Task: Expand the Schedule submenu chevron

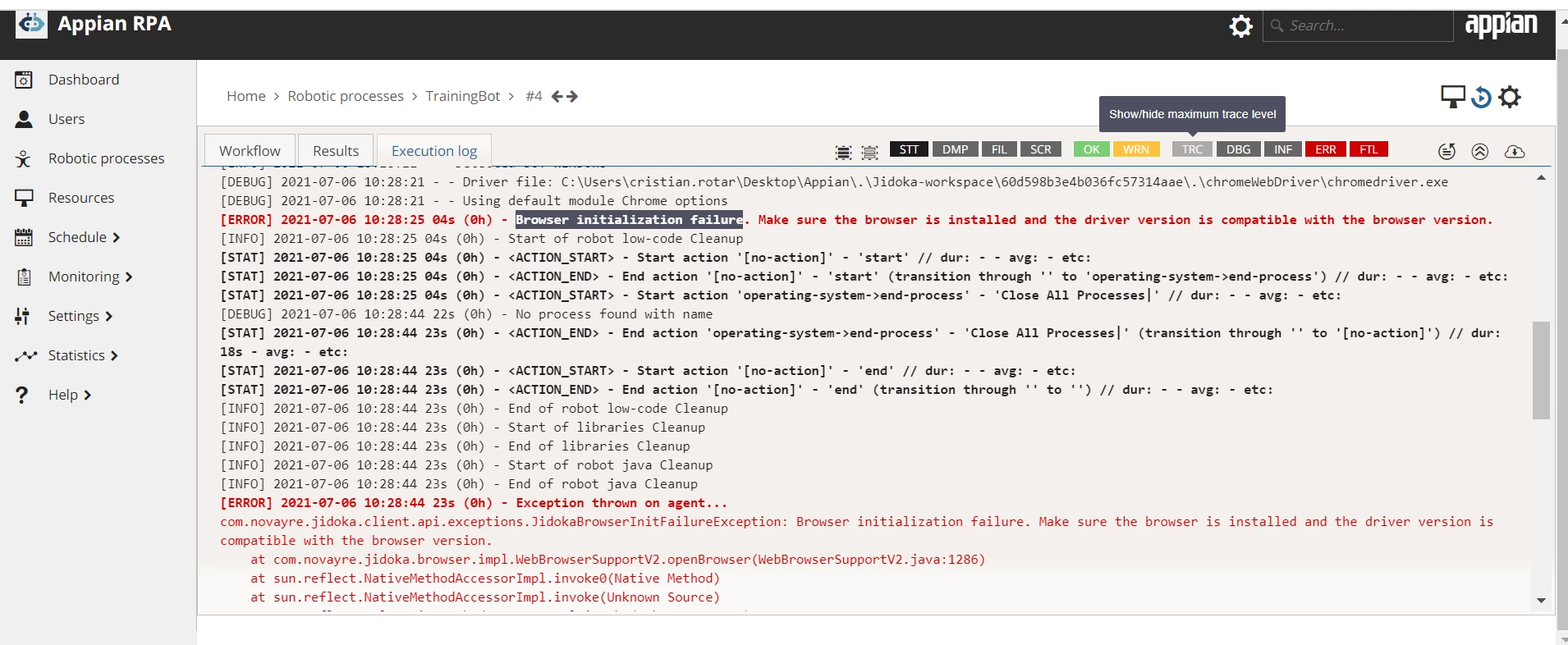Action: click(117, 238)
